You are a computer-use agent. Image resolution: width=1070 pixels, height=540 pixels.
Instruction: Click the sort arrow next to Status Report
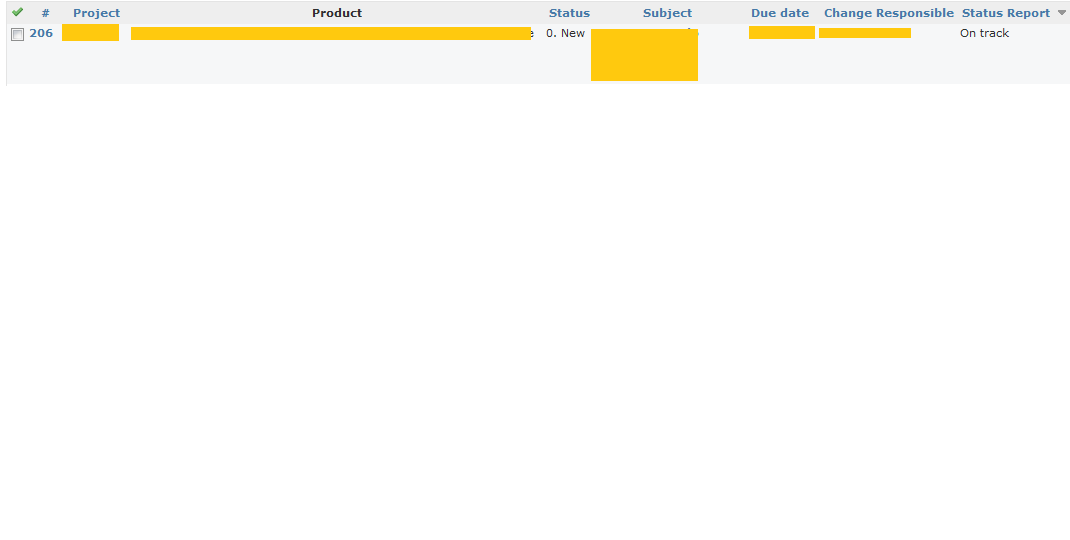(1061, 13)
